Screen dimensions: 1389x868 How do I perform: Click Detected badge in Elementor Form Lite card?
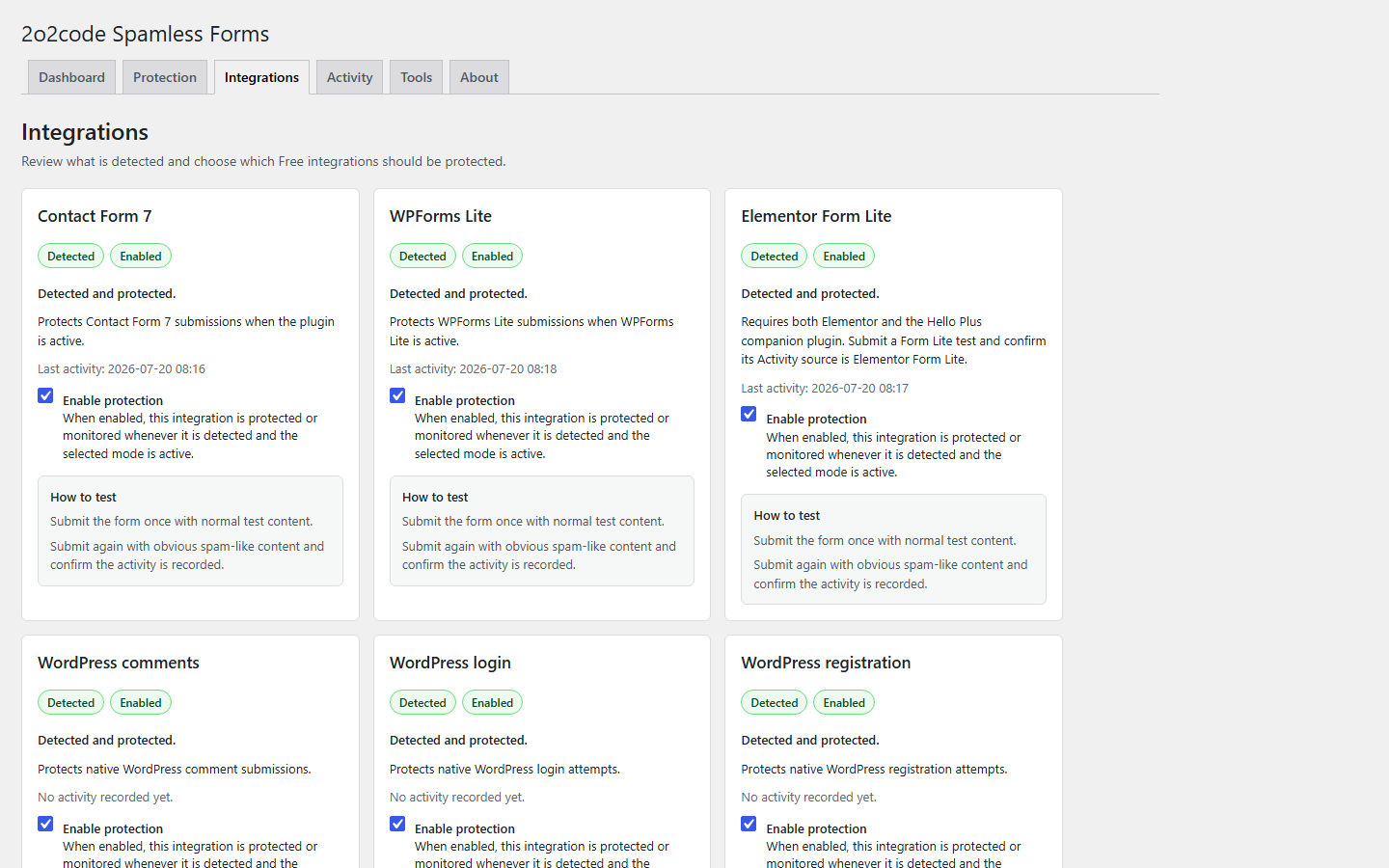click(775, 256)
